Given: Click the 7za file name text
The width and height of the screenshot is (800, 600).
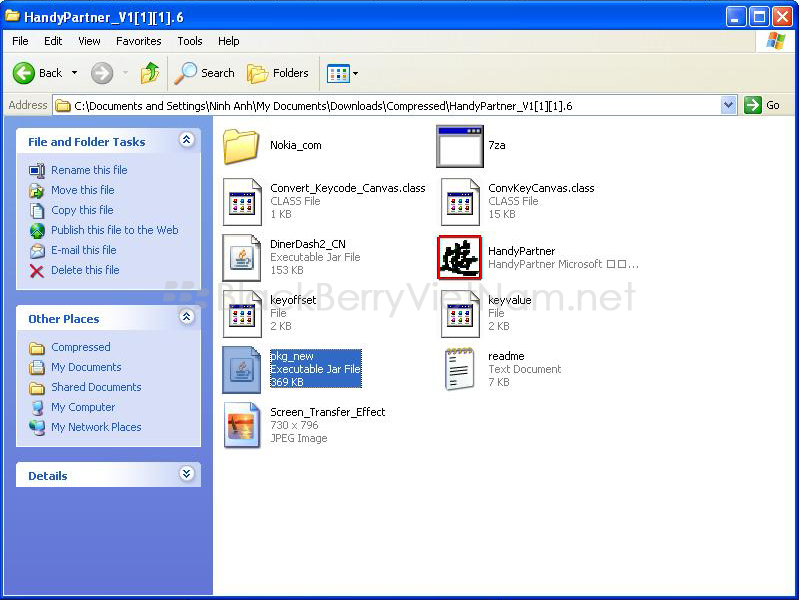Looking at the screenshot, I should point(497,145).
